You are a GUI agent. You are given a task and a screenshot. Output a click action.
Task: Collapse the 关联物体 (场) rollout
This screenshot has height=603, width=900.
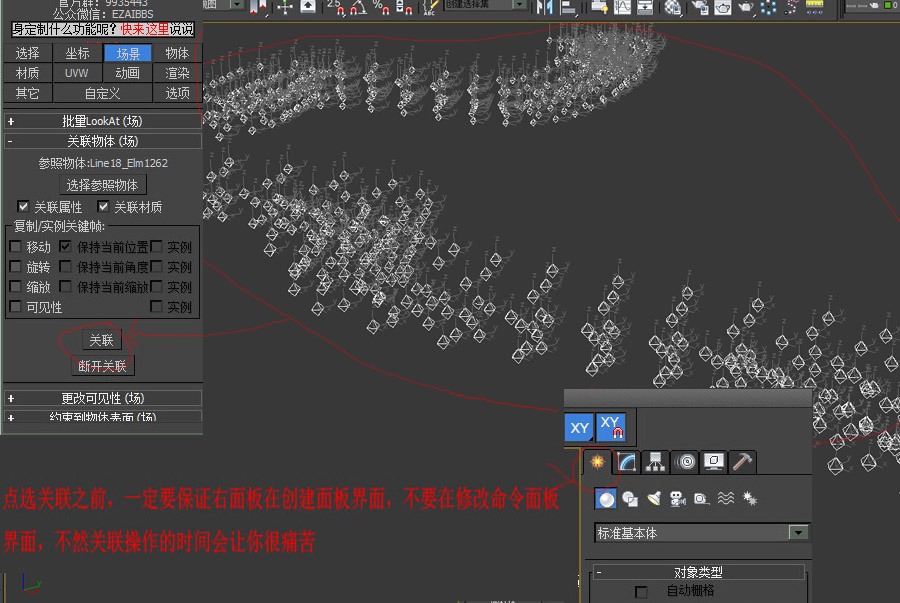[103, 141]
